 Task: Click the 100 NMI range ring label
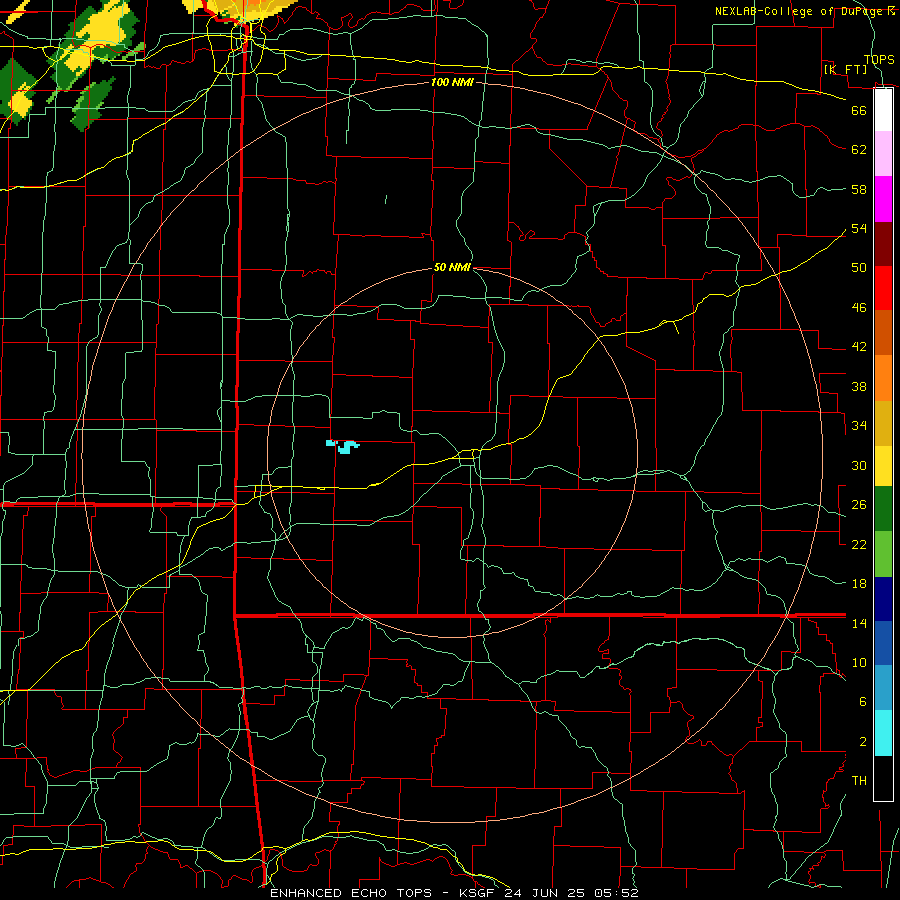click(452, 82)
